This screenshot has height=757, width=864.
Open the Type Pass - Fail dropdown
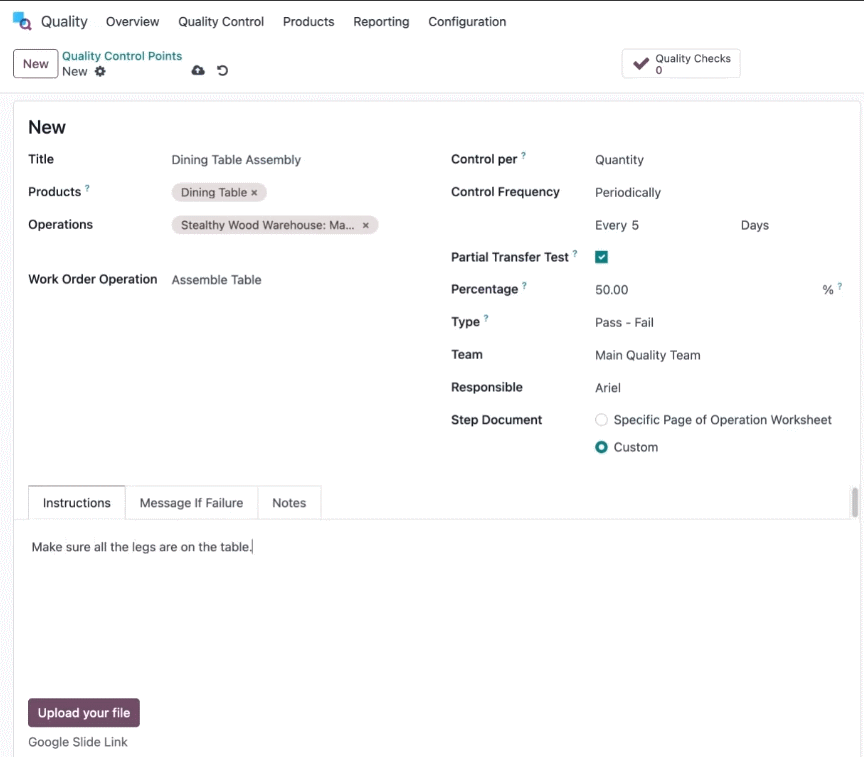(x=718, y=323)
